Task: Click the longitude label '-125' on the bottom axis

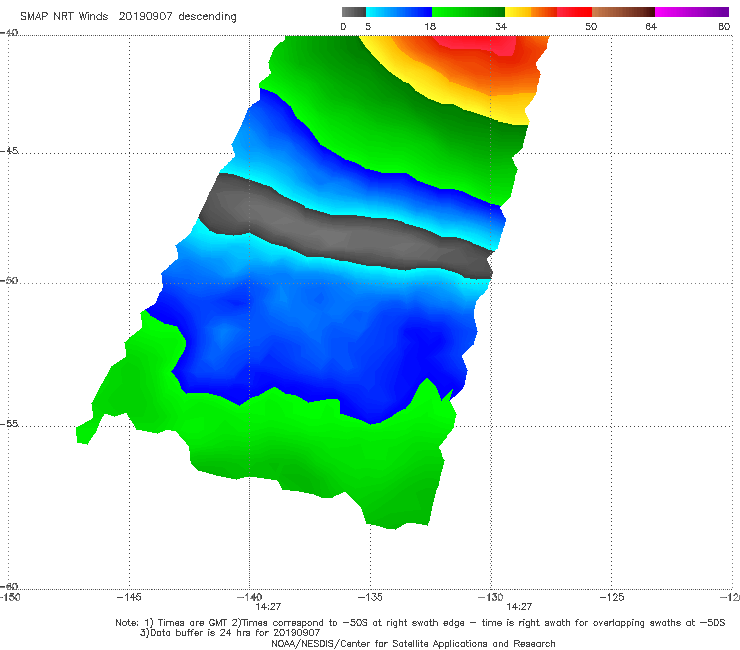Action: tap(612, 597)
